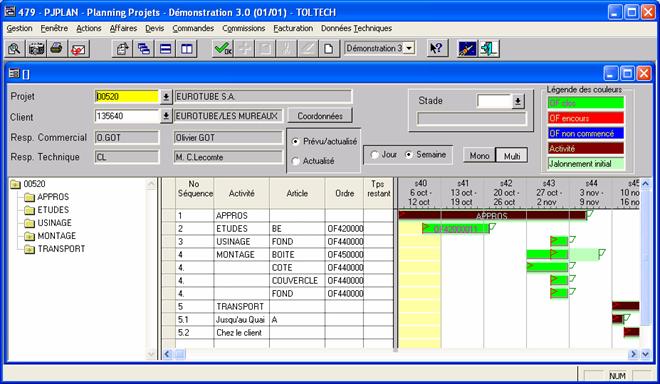660x384 pixels.
Task: Click the green checkmark OK icon
Action: [x=223, y=49]
